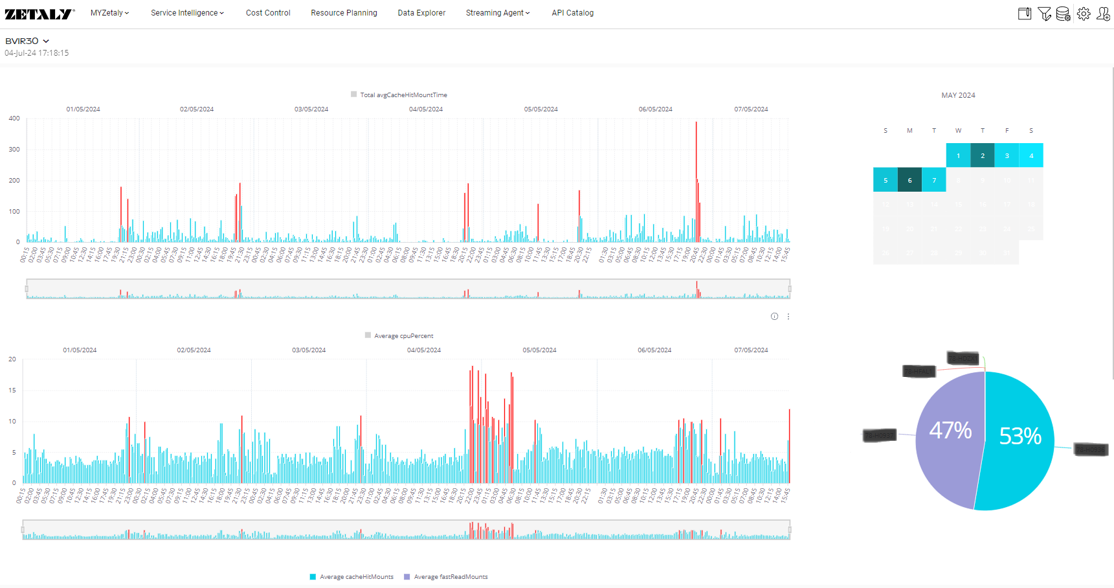This screenshot has width=1114, height=588.
Task: Open the Service Intelligence dropdown menu
Action: 184,13
